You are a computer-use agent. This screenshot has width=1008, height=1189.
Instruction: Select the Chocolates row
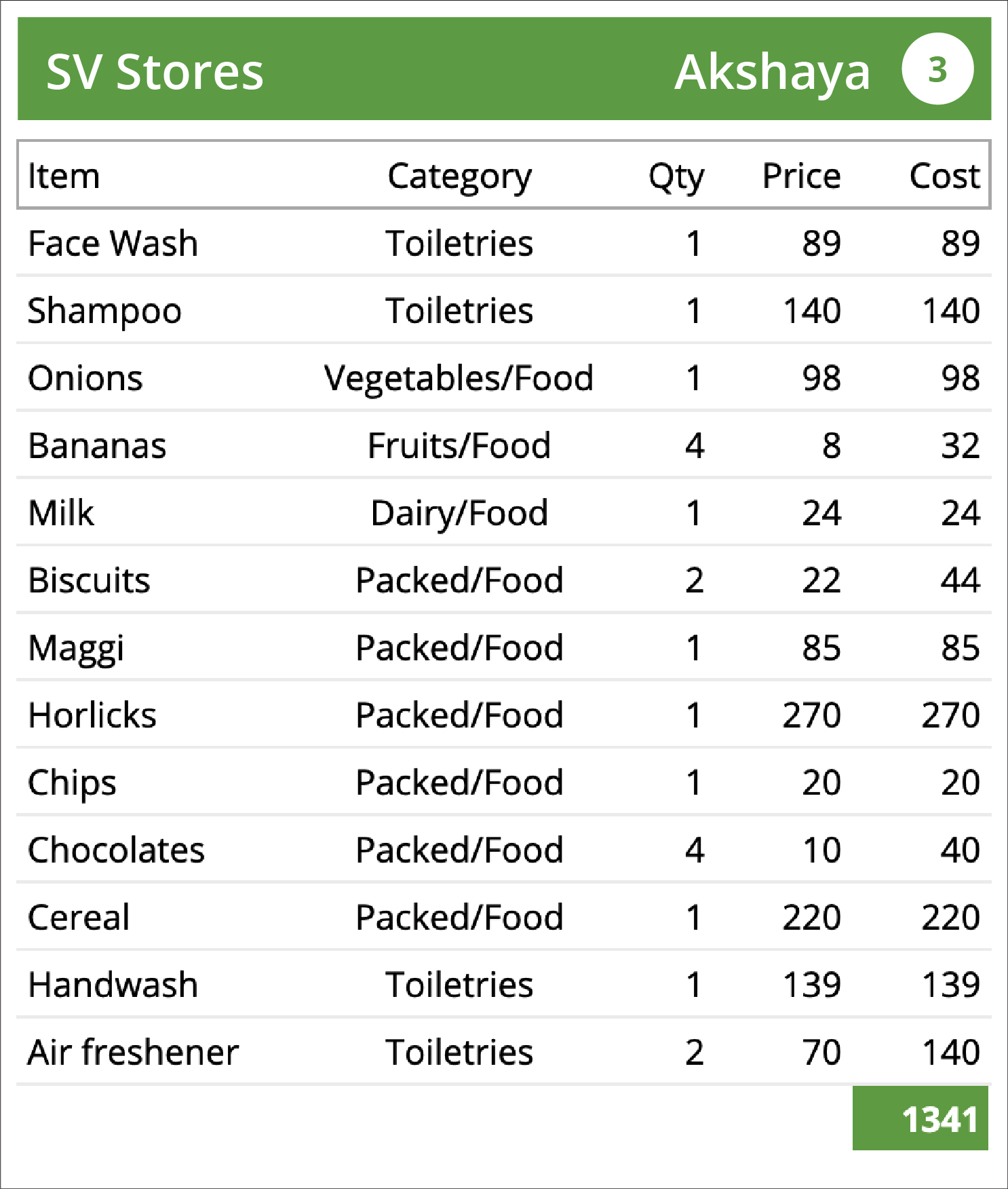(504, 850)
